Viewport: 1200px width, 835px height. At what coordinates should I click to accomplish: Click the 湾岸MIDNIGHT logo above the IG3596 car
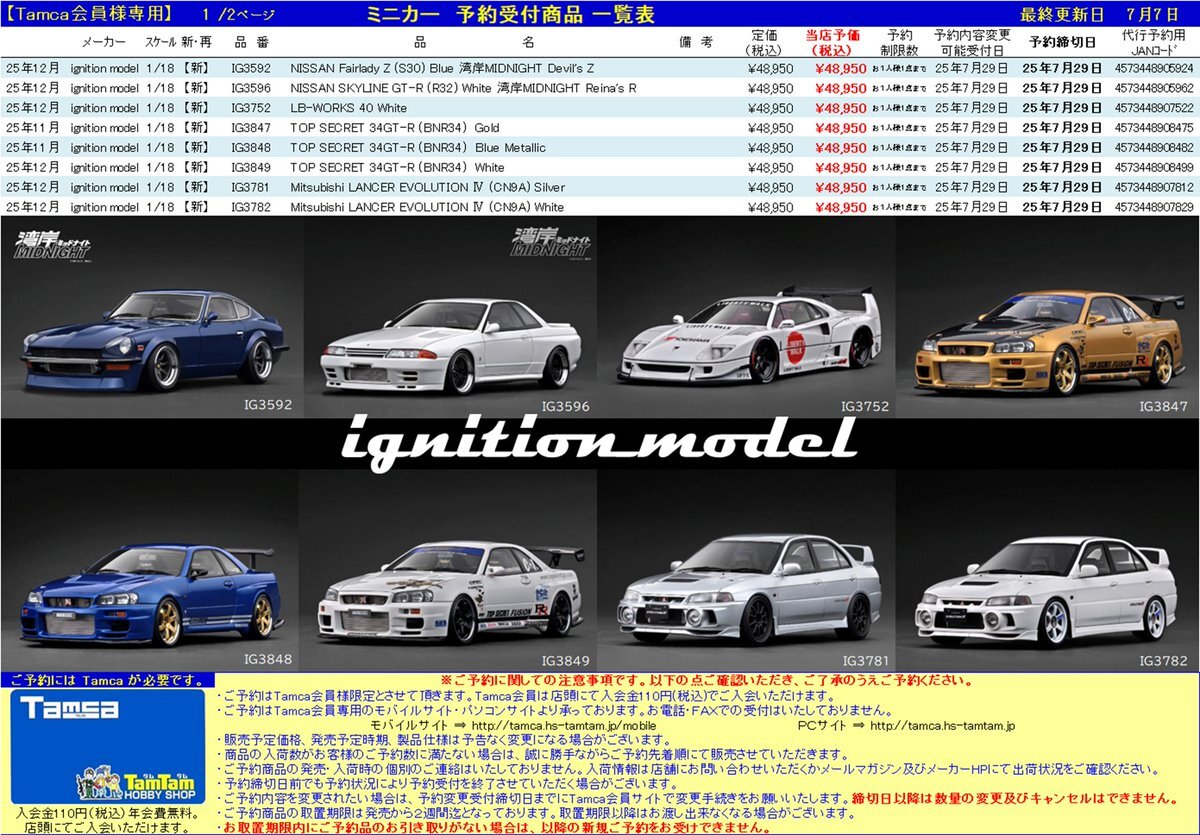[x=549, y=242]
